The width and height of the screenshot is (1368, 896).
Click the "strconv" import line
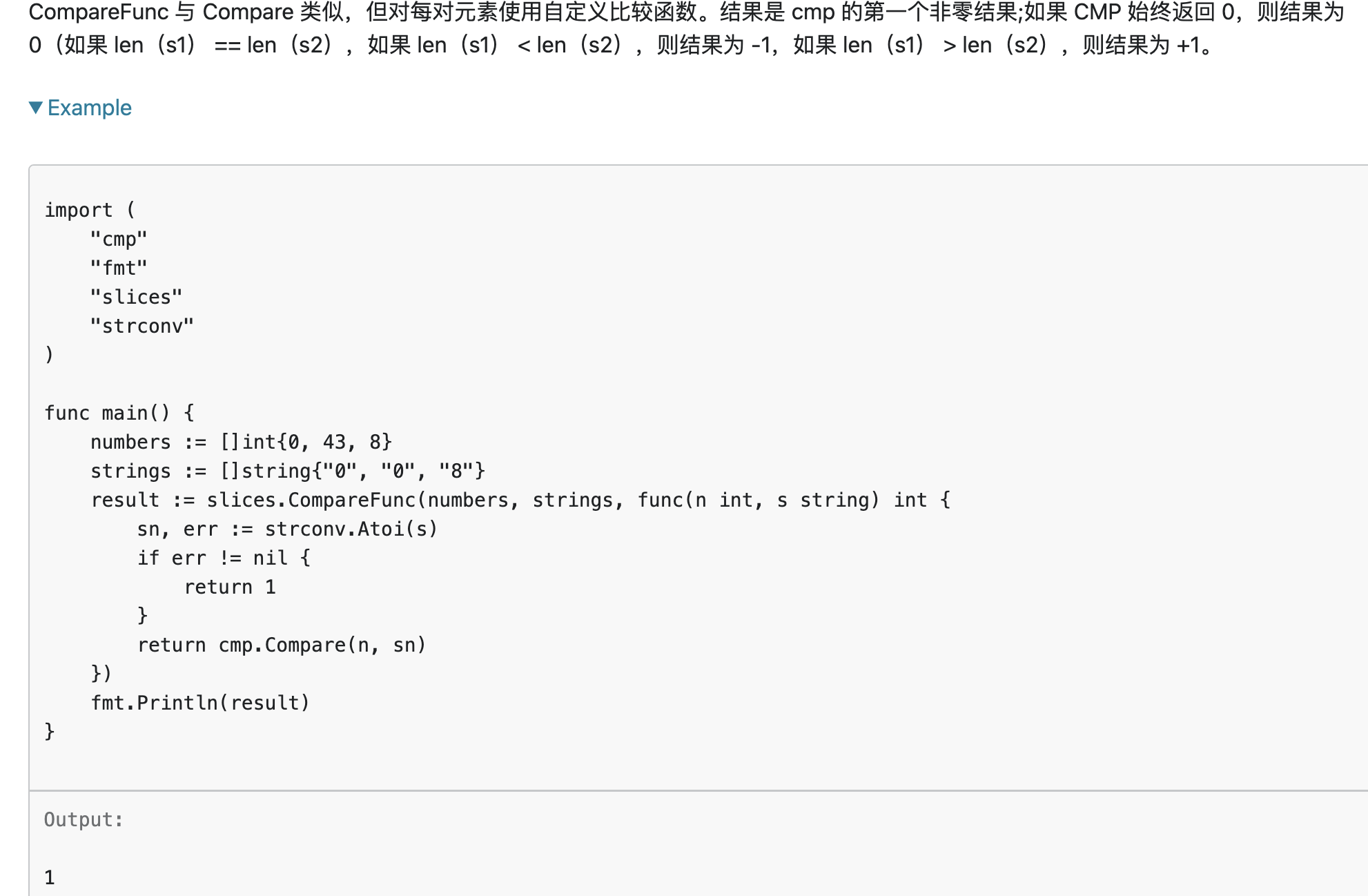[142, 326]
